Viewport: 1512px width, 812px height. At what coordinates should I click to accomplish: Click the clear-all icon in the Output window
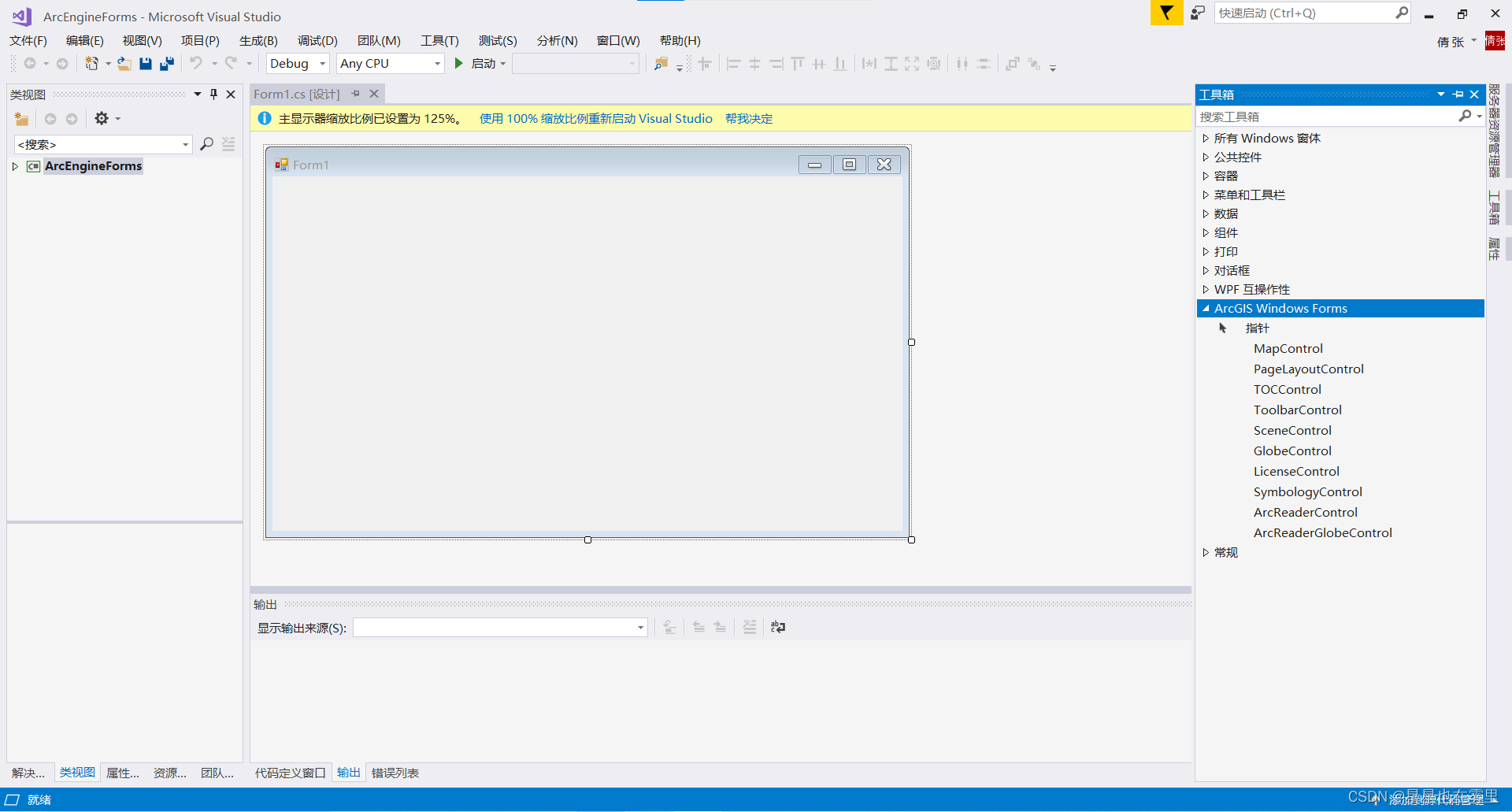750,627
